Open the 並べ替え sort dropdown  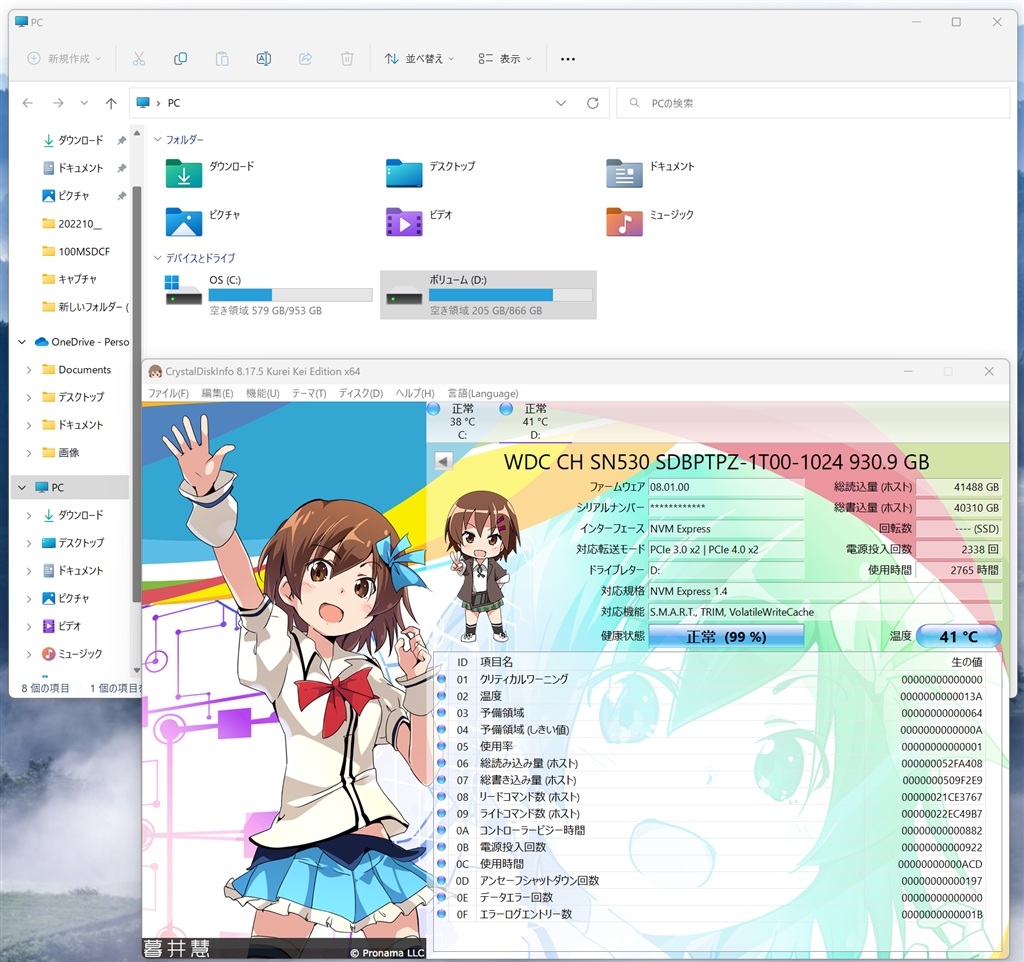click(419, 59)
